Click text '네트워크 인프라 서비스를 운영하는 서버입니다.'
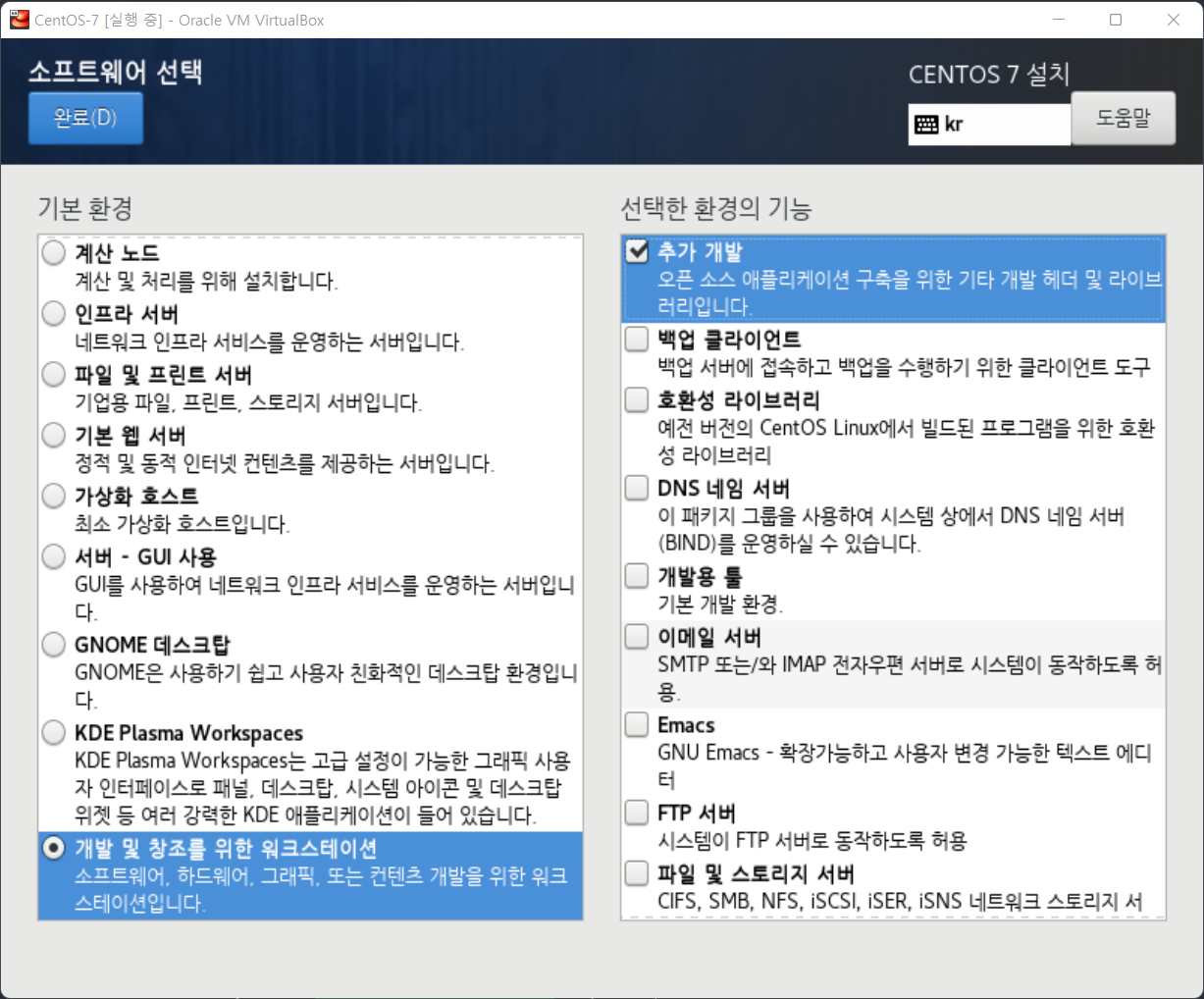 [x=270, y=342]
